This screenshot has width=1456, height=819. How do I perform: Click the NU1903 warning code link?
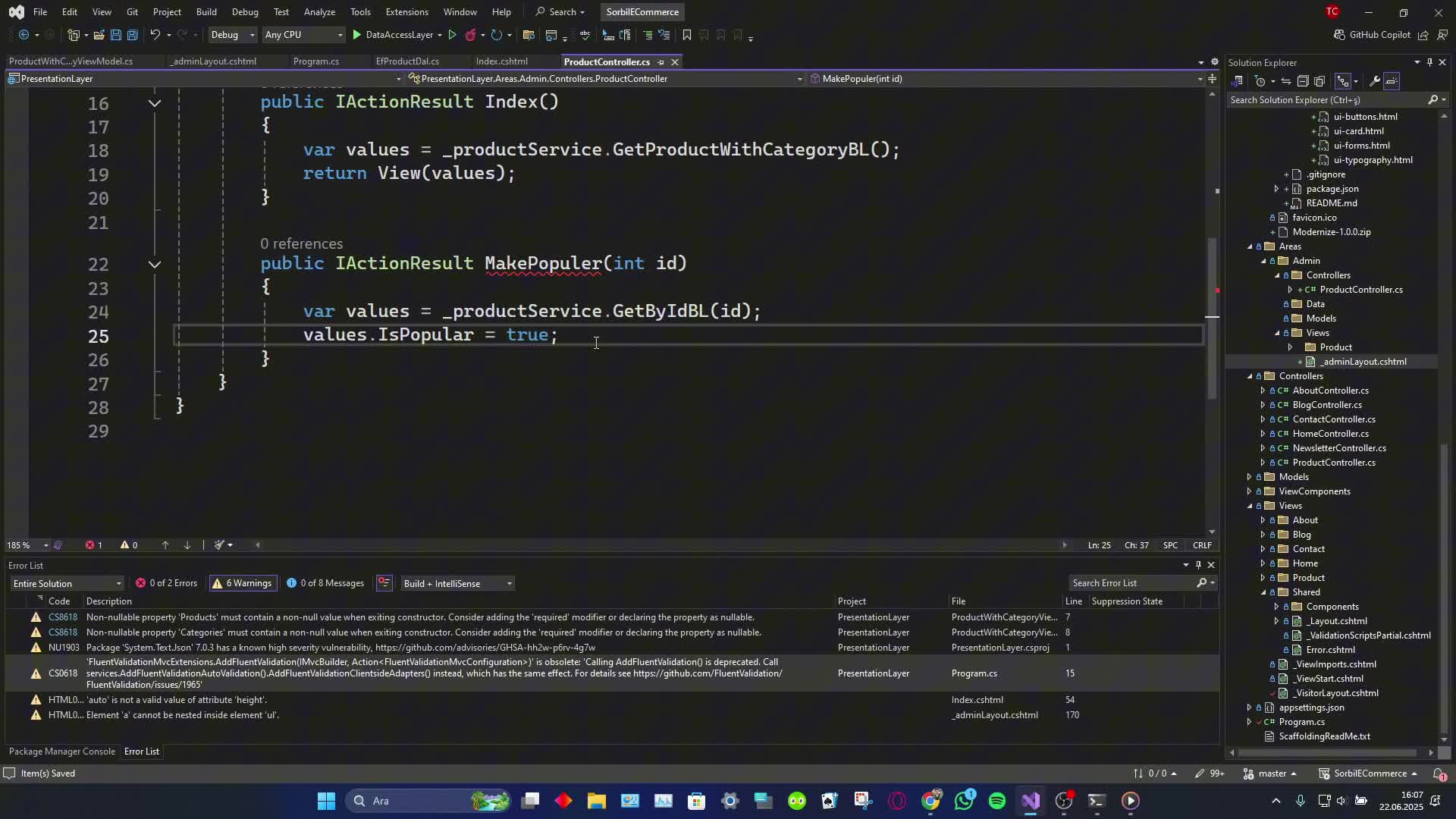pyautogui.click(x=64, y=648)
